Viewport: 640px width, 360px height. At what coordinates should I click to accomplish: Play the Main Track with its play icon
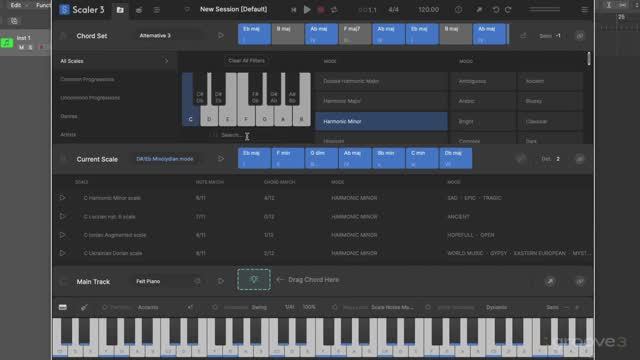click(x=221, y=281)
